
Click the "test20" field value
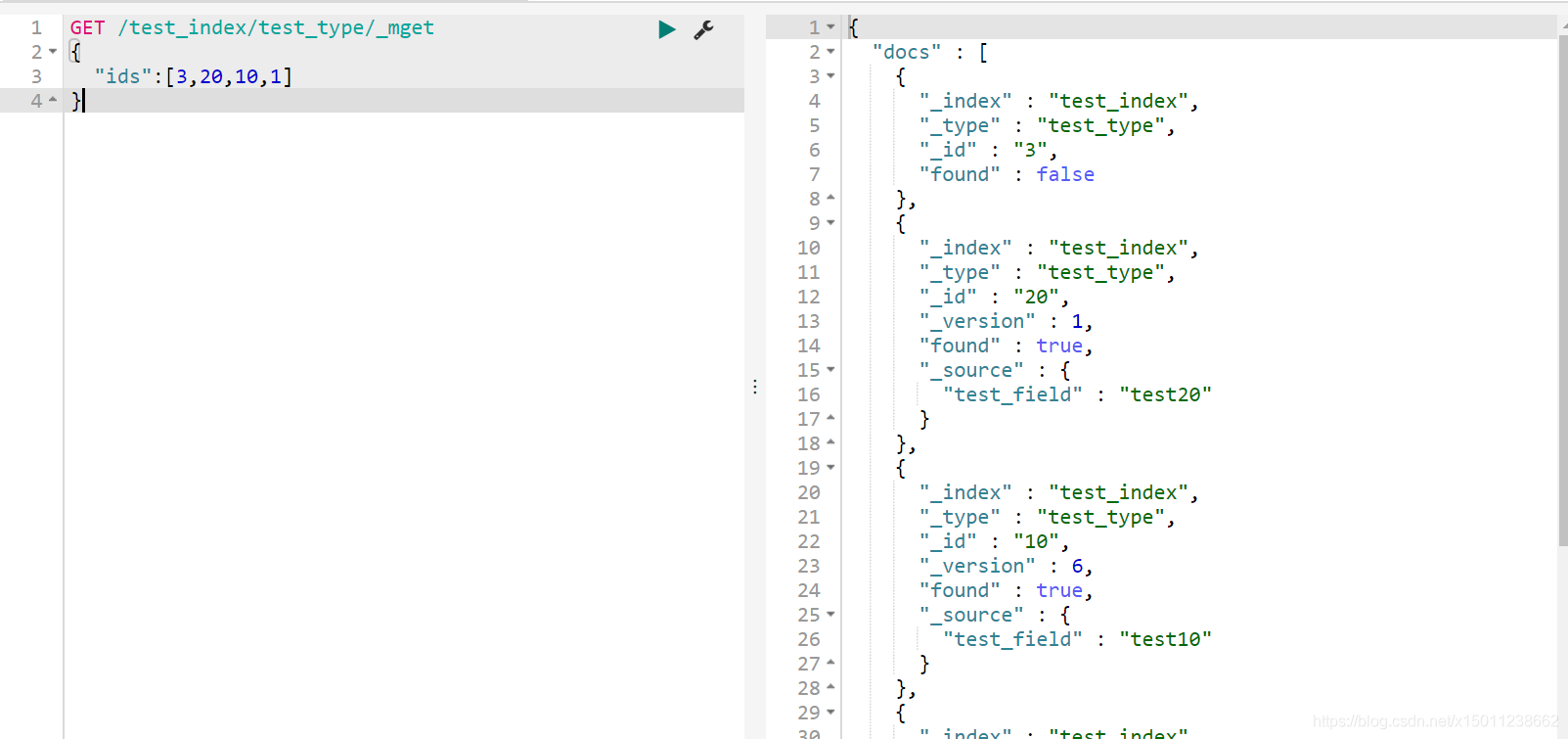coord(1165,394)
